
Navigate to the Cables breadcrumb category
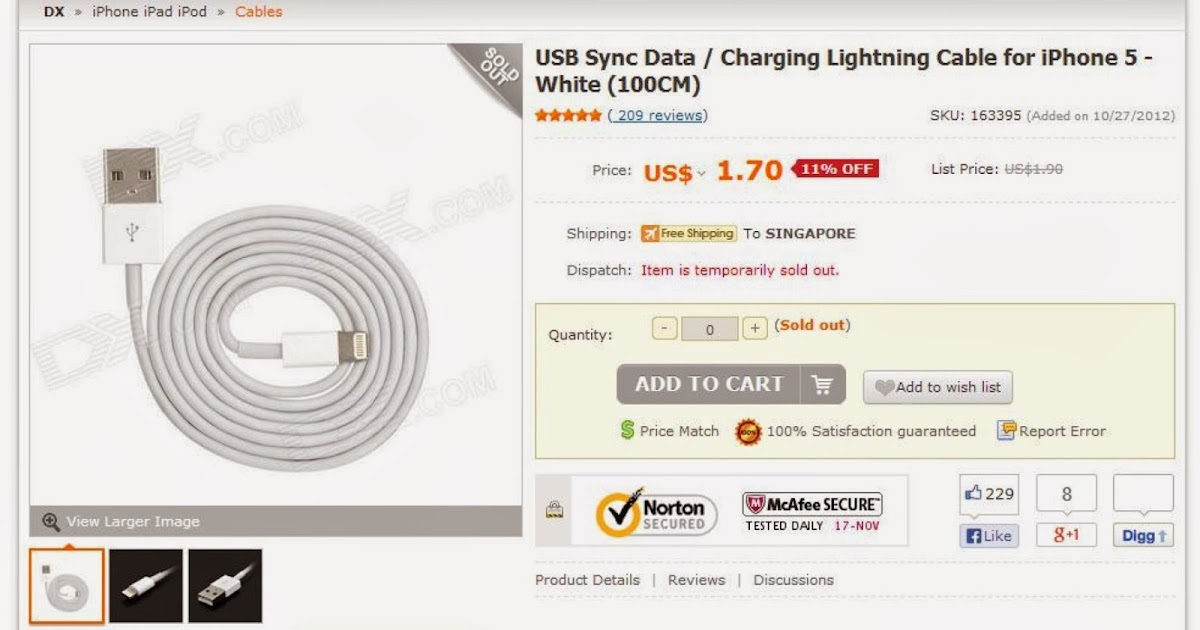point(258,11)
